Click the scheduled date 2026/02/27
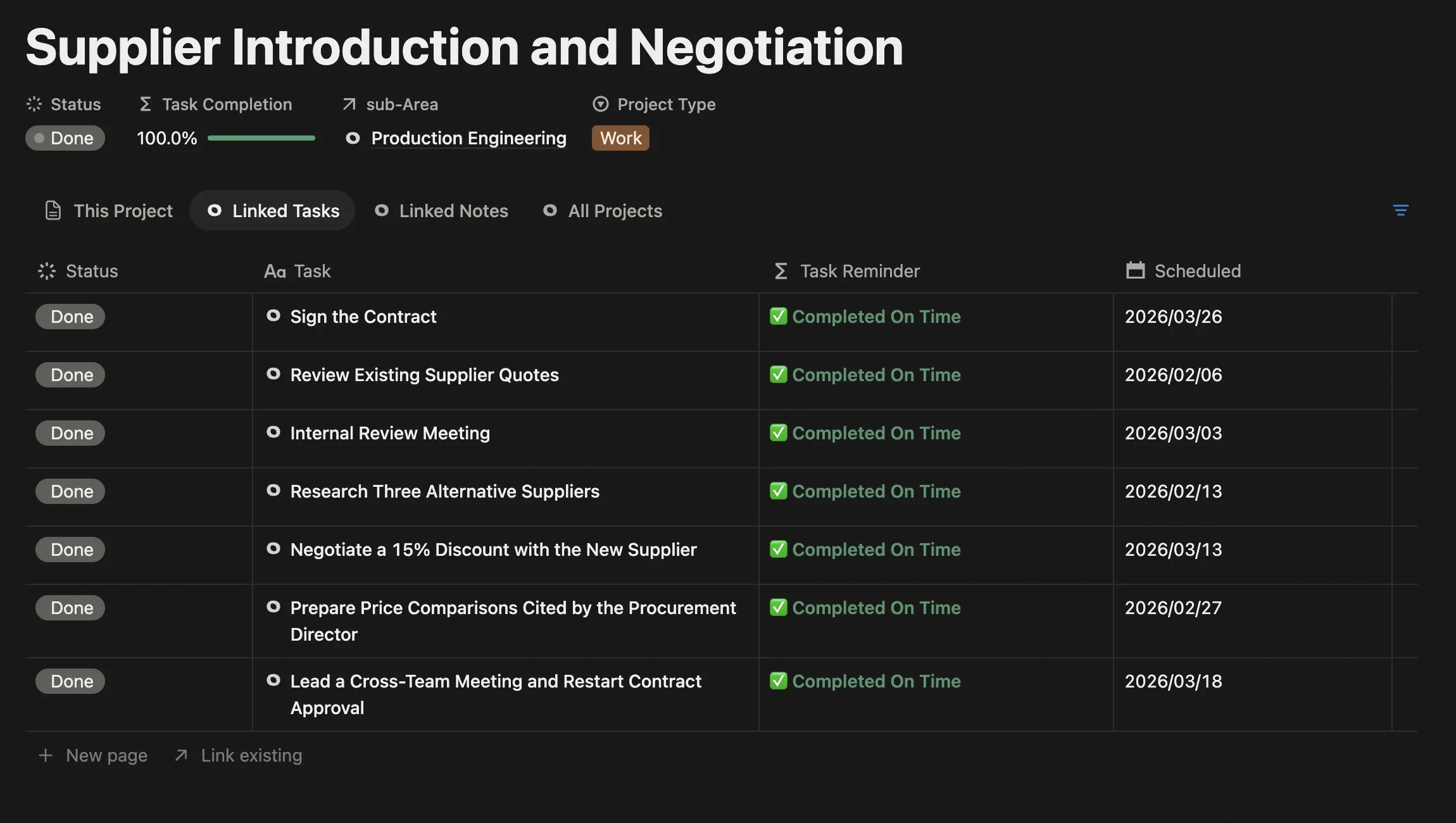 (x=1173, y=608)
